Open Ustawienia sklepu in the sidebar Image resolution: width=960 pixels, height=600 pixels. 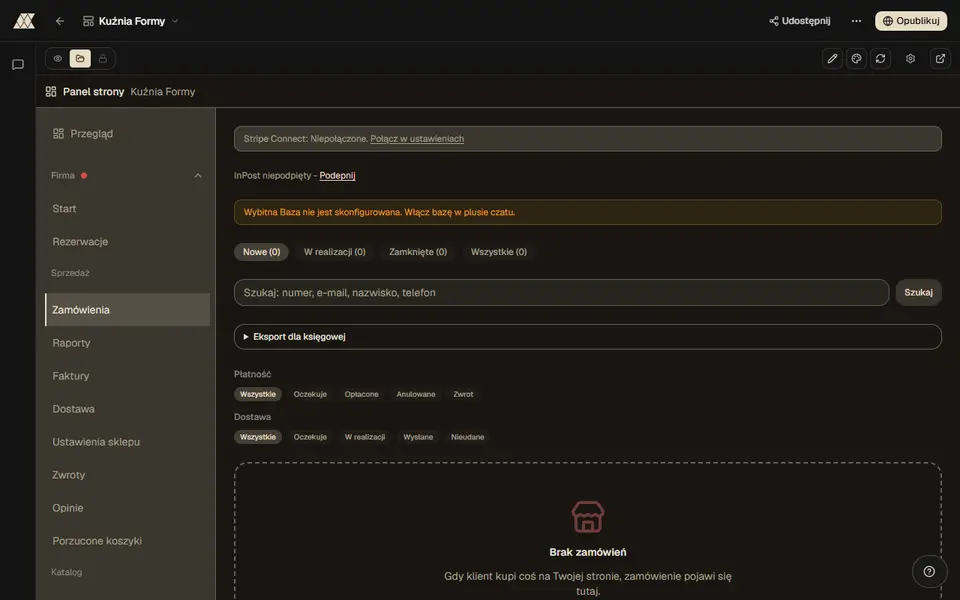tap(127, 442)
